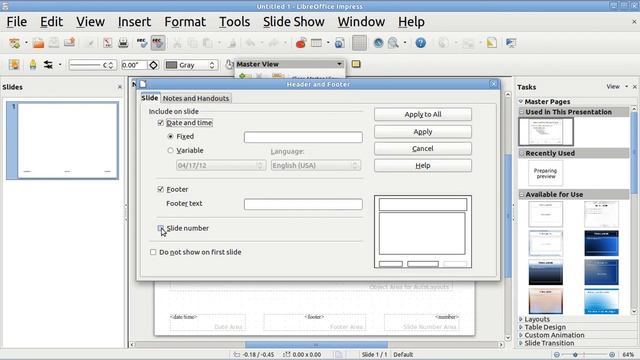Click the Spelling check icon

tap(142, 42)
